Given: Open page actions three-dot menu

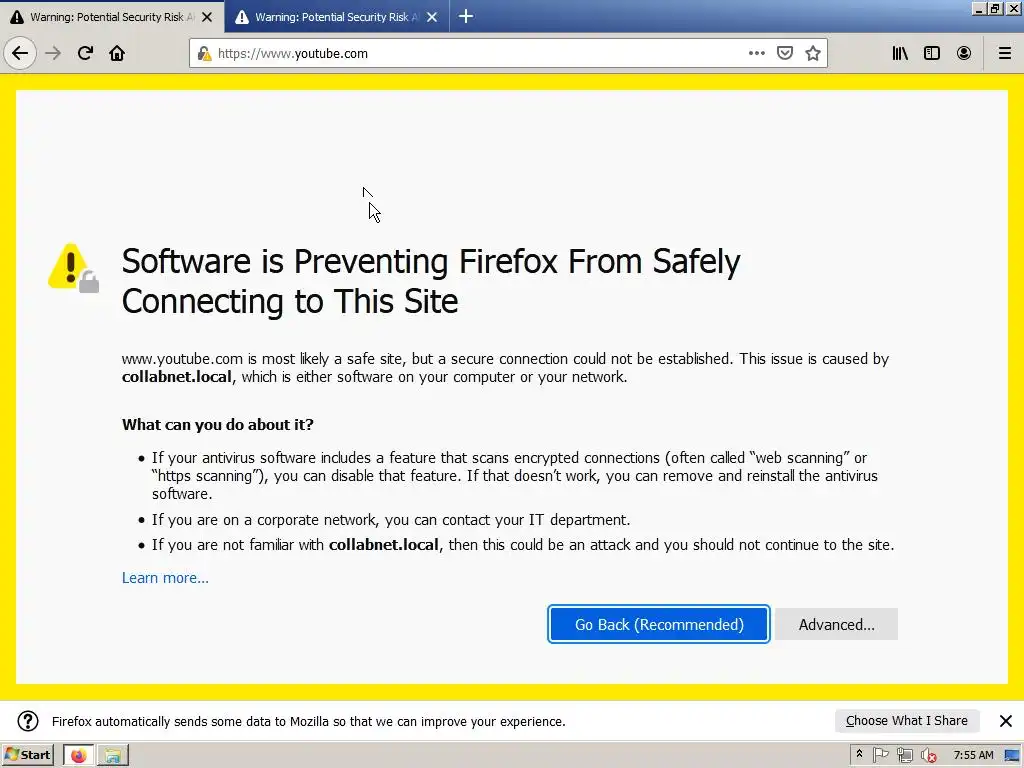Looking at the screenshot, I should [x=756, y=53].
